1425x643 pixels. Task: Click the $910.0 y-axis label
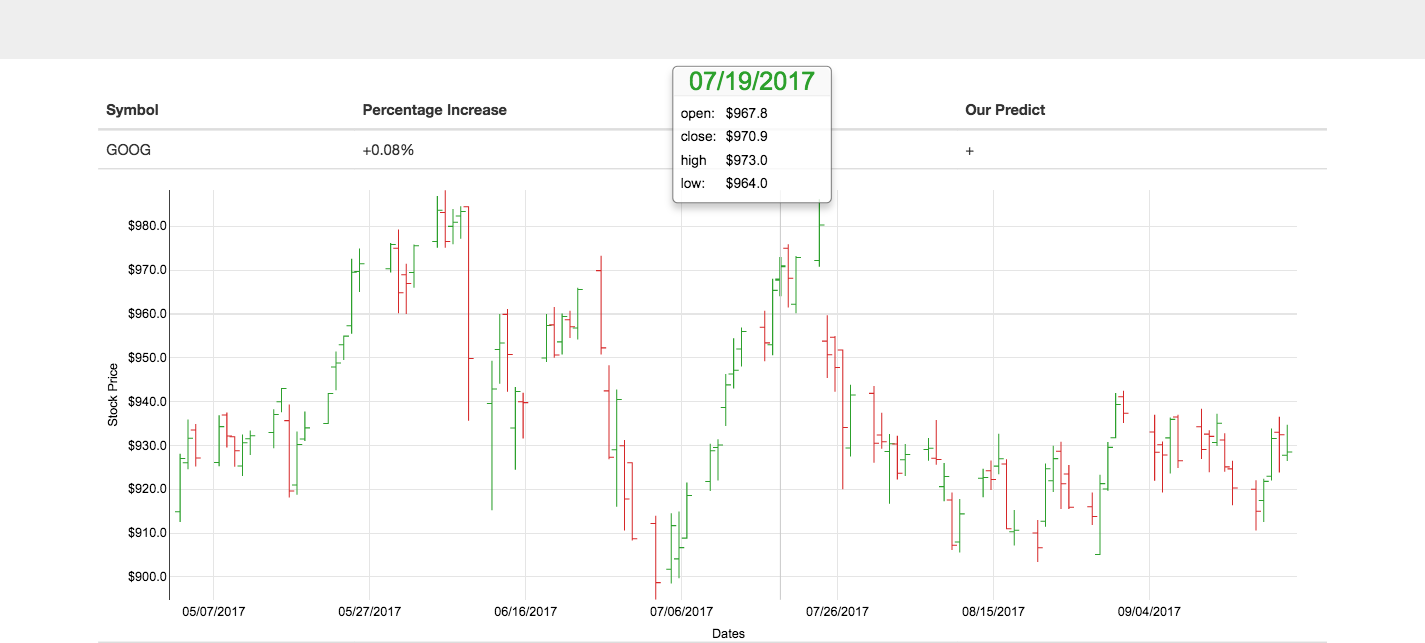click(x=147, y=533)
